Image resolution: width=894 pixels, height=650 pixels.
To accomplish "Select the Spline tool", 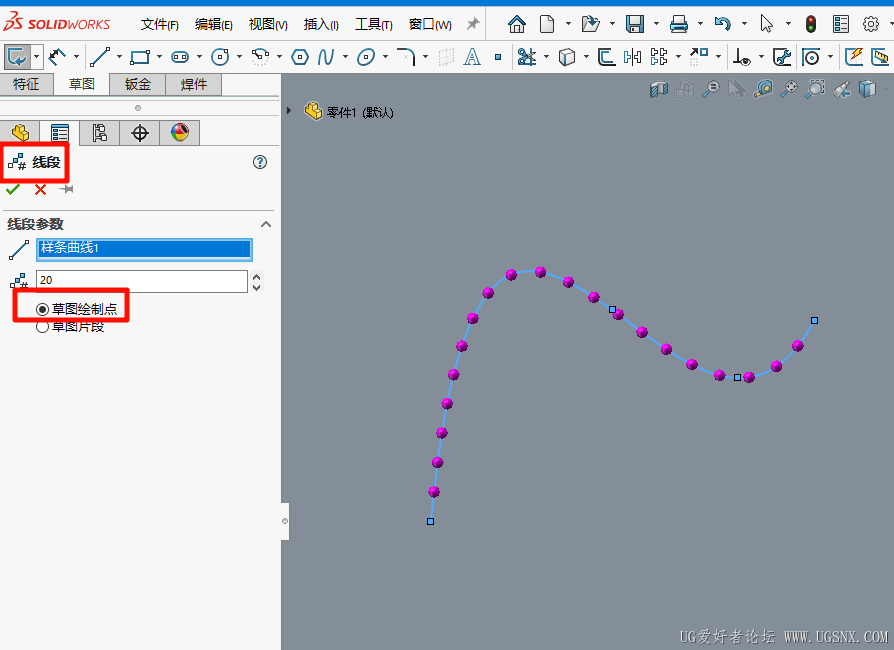I will point(326,57).
